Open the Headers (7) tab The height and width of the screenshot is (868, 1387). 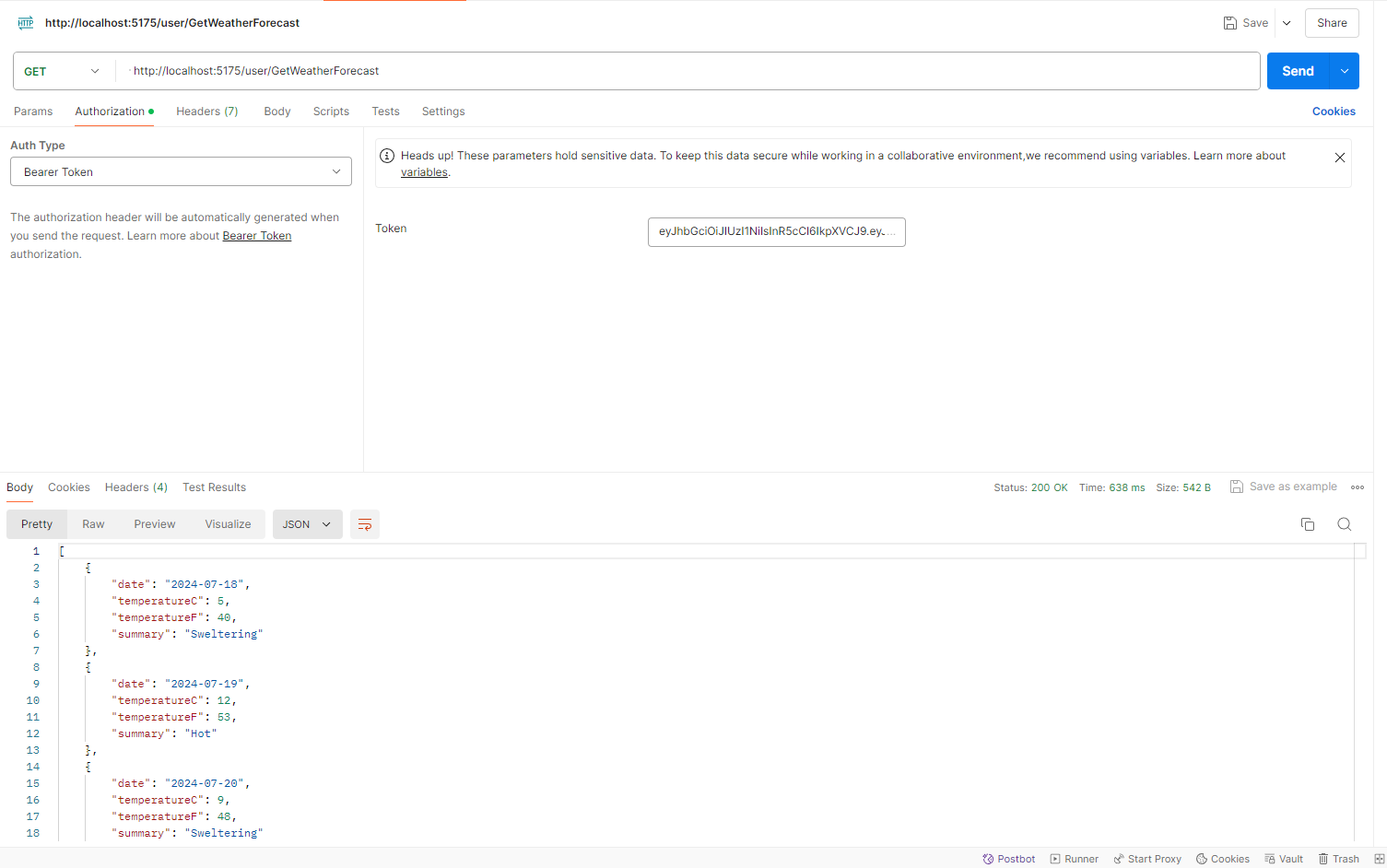click(x=207, y=111)
